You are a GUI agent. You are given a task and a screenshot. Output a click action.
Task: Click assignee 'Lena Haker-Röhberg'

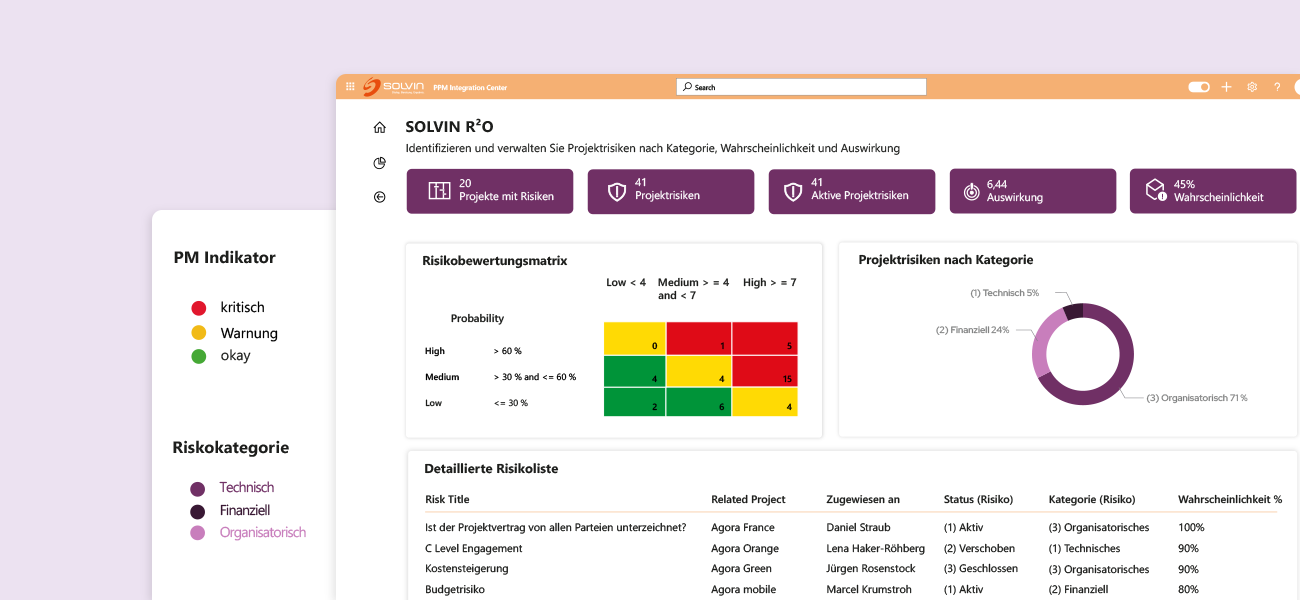click(x=876, y=548)
